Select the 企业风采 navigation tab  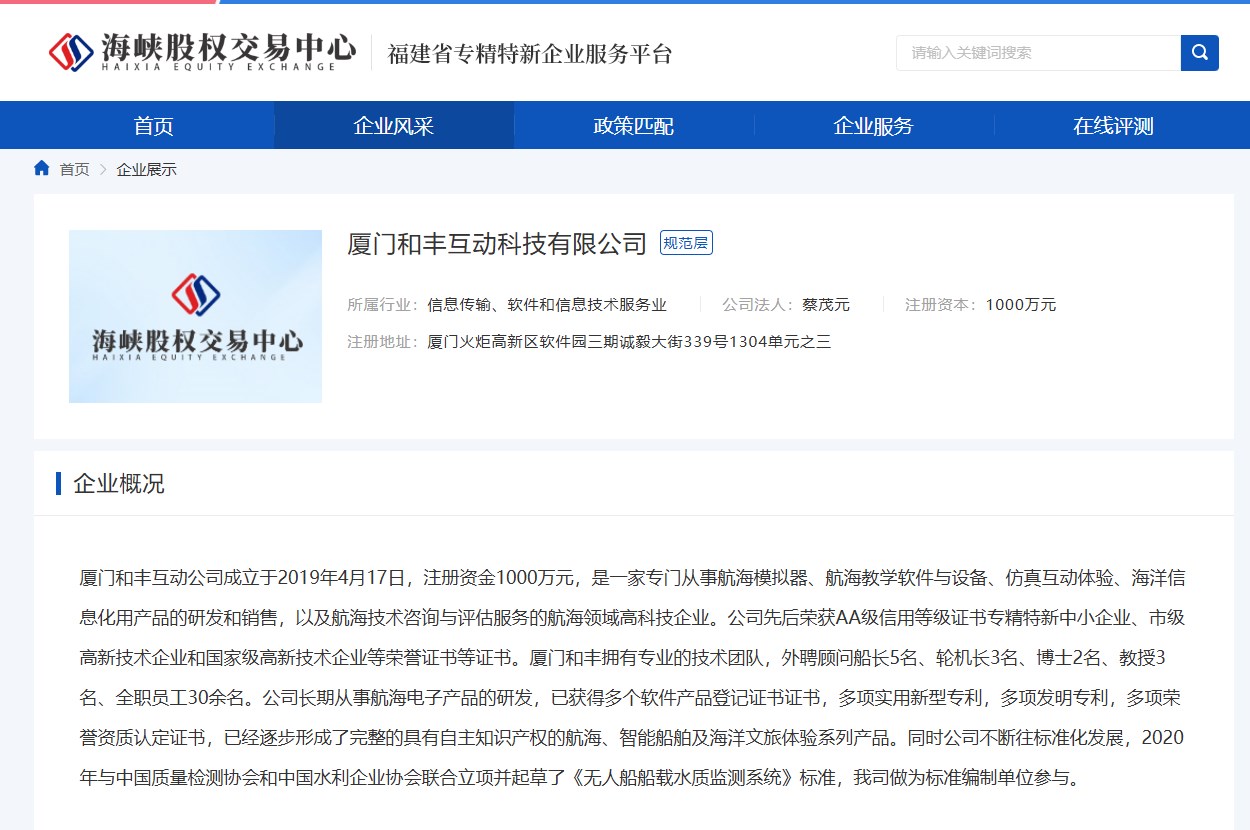(394, 126)
